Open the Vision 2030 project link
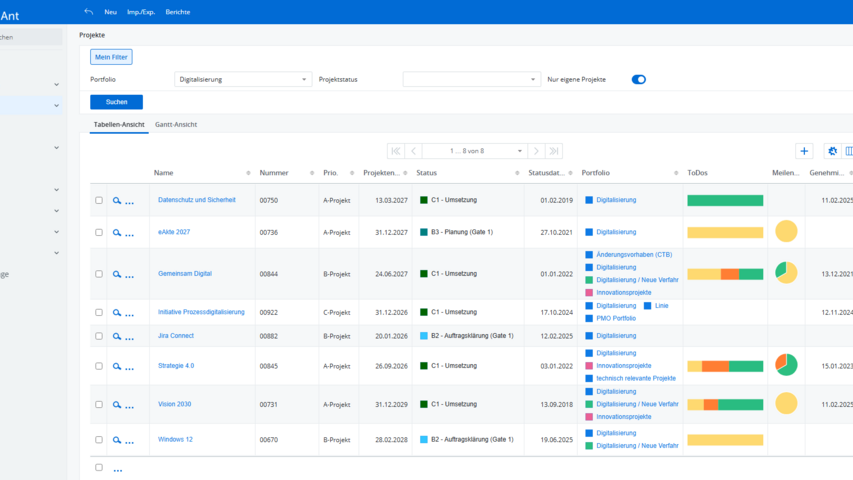Screen dimensions: 853x480 pyautogui.click(x=174, y=404)
